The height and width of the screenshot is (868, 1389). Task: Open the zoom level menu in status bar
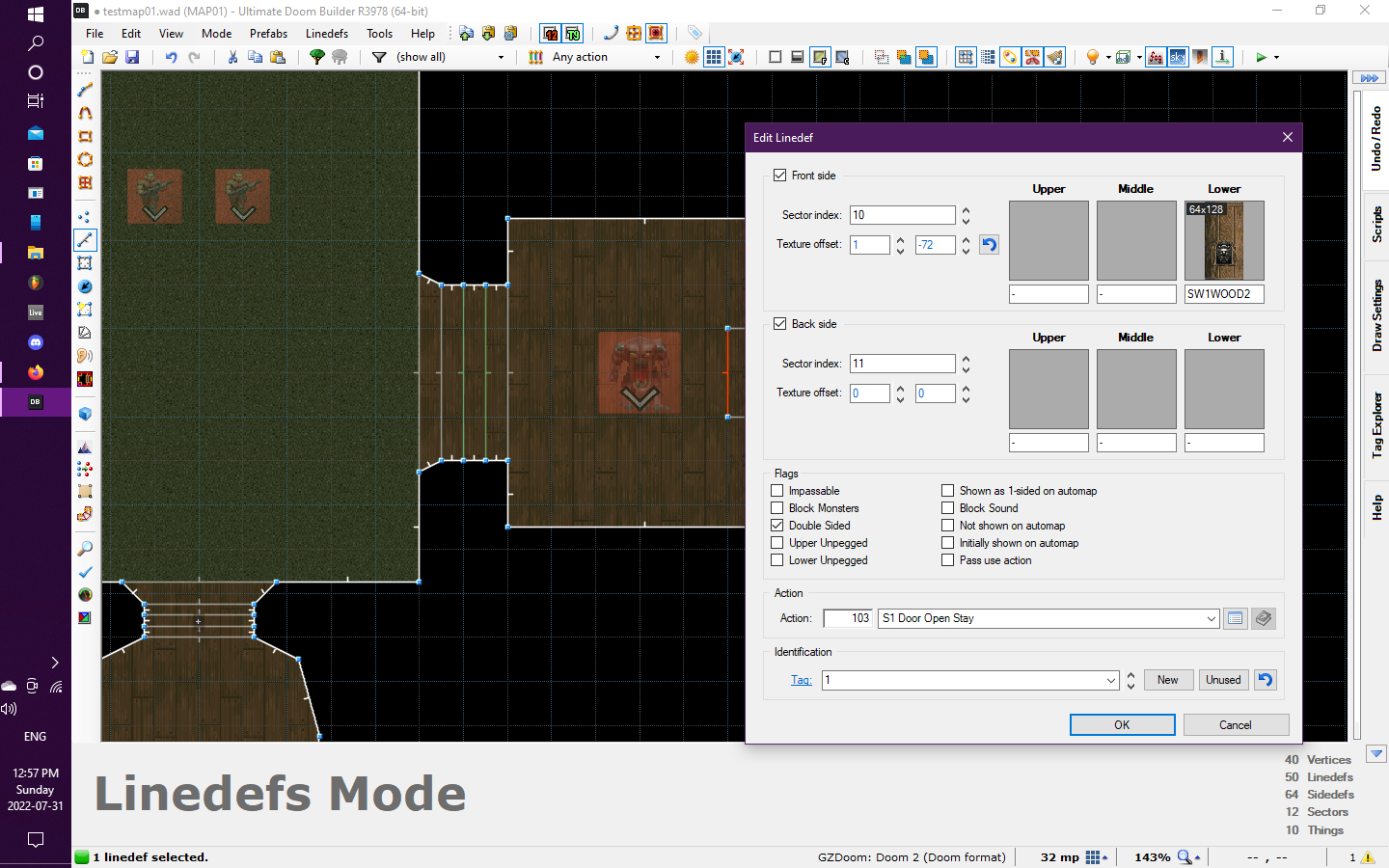pos(1188,856)
